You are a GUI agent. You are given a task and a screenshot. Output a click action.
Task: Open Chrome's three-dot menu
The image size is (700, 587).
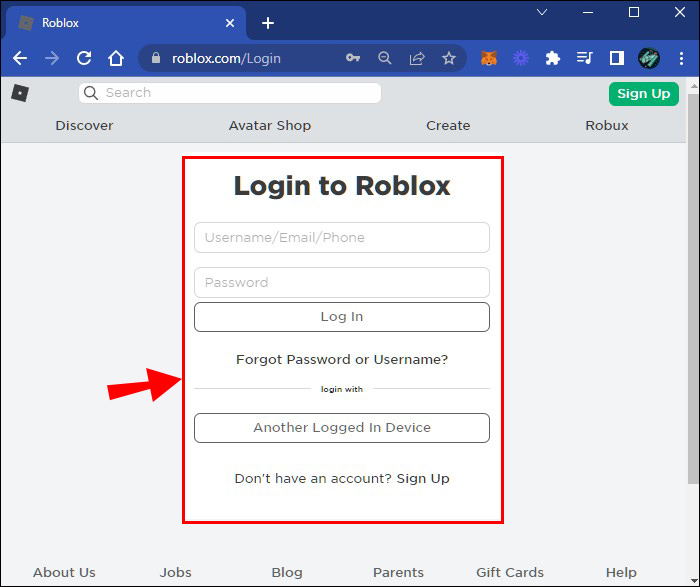tap(681, 58)
